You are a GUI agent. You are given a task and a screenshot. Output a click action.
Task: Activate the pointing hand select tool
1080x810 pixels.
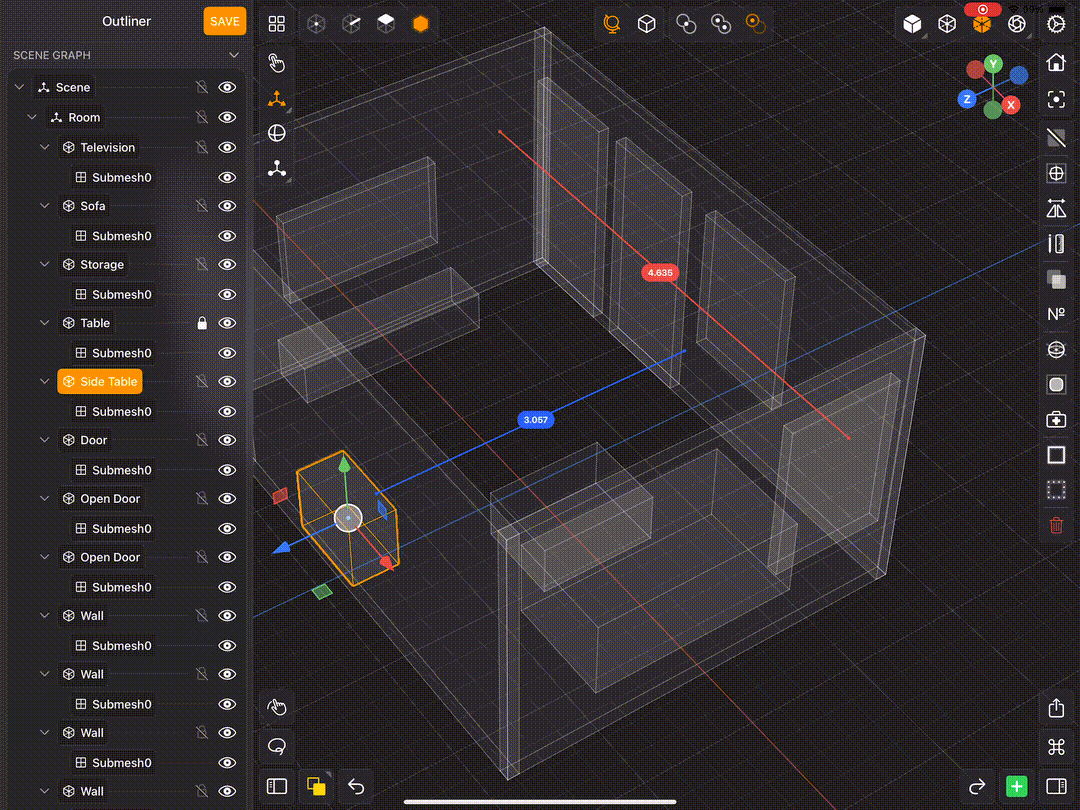click(x=277, y=63)
